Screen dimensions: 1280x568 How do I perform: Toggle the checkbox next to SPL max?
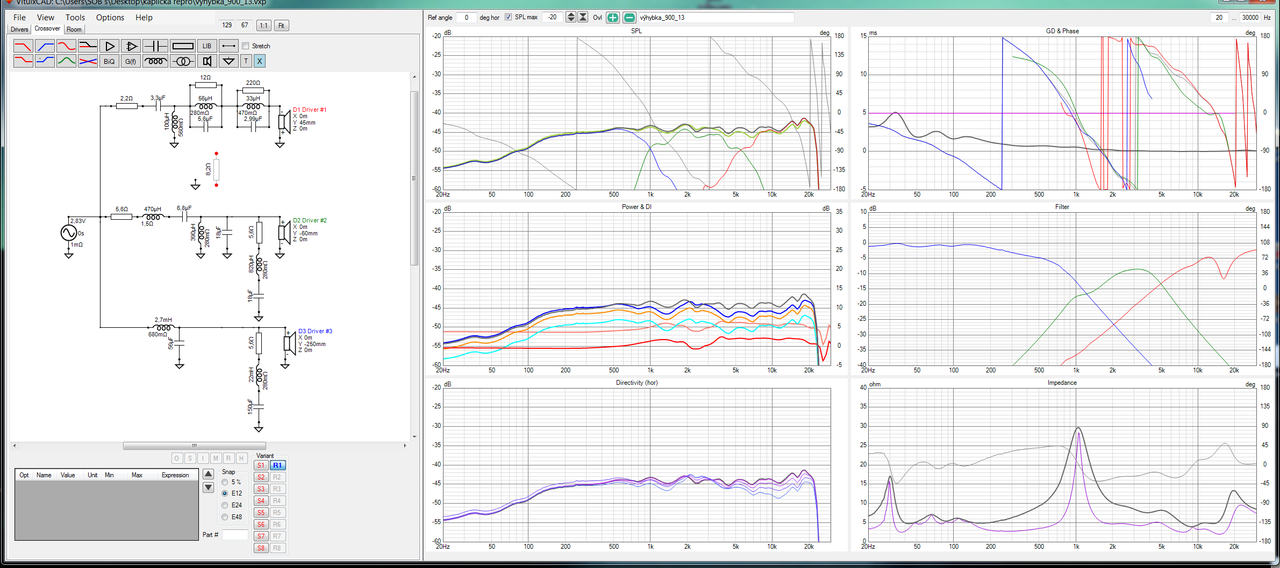point(508,17)
